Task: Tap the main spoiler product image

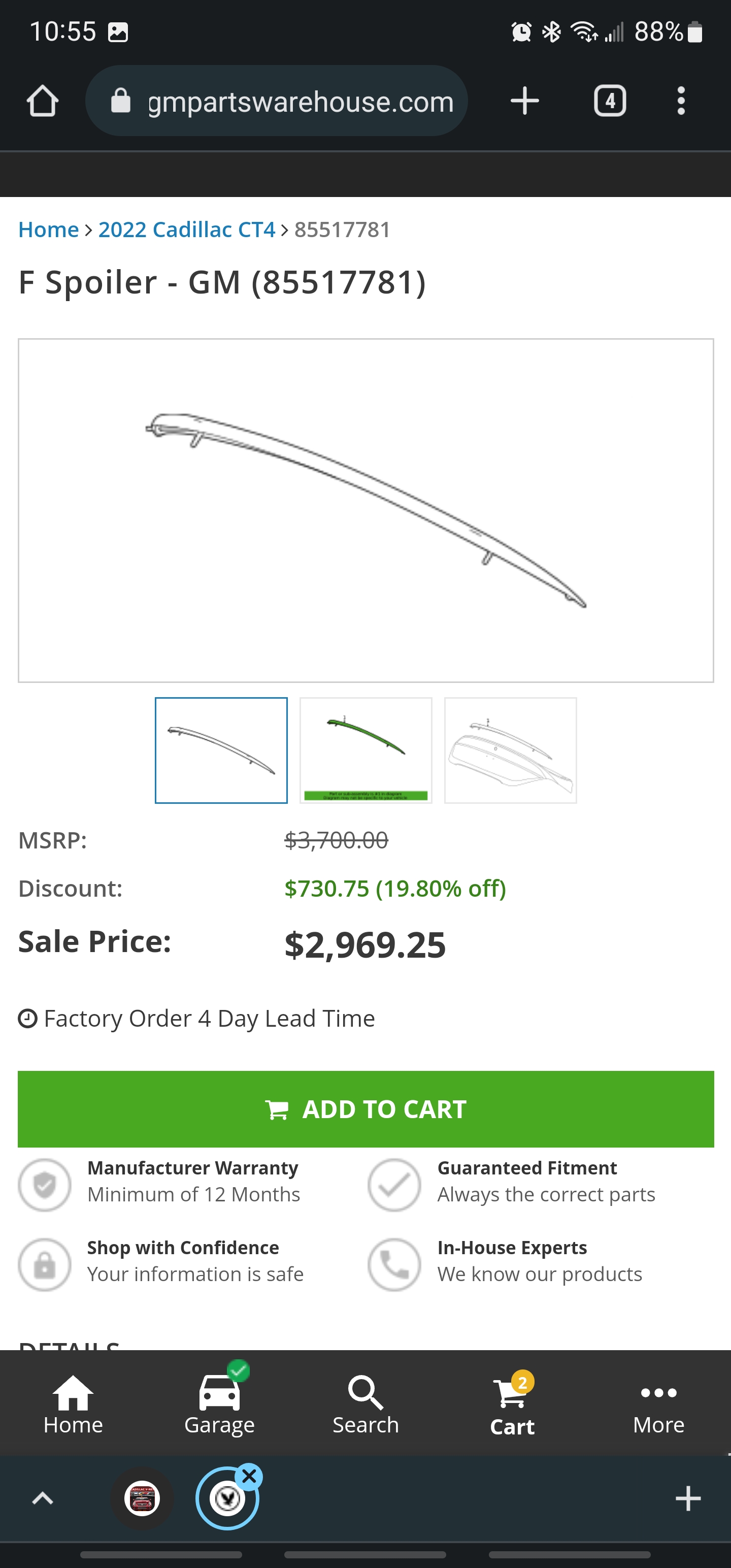Action: (x=366, y=510)
